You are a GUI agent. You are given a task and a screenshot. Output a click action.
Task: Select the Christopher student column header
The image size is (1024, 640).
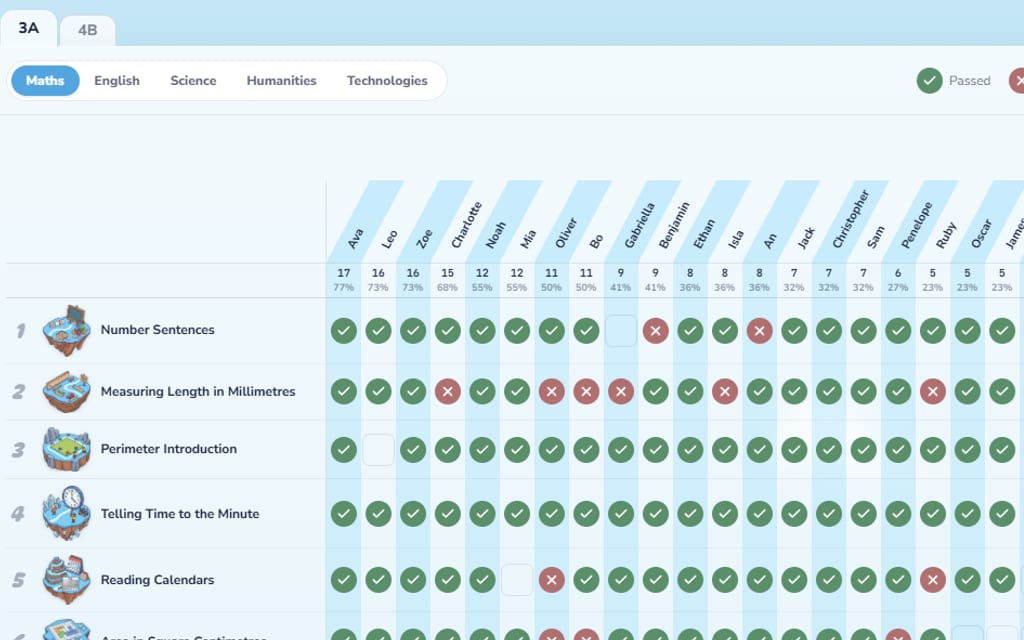pyautogui.click(x=851, y=219)
